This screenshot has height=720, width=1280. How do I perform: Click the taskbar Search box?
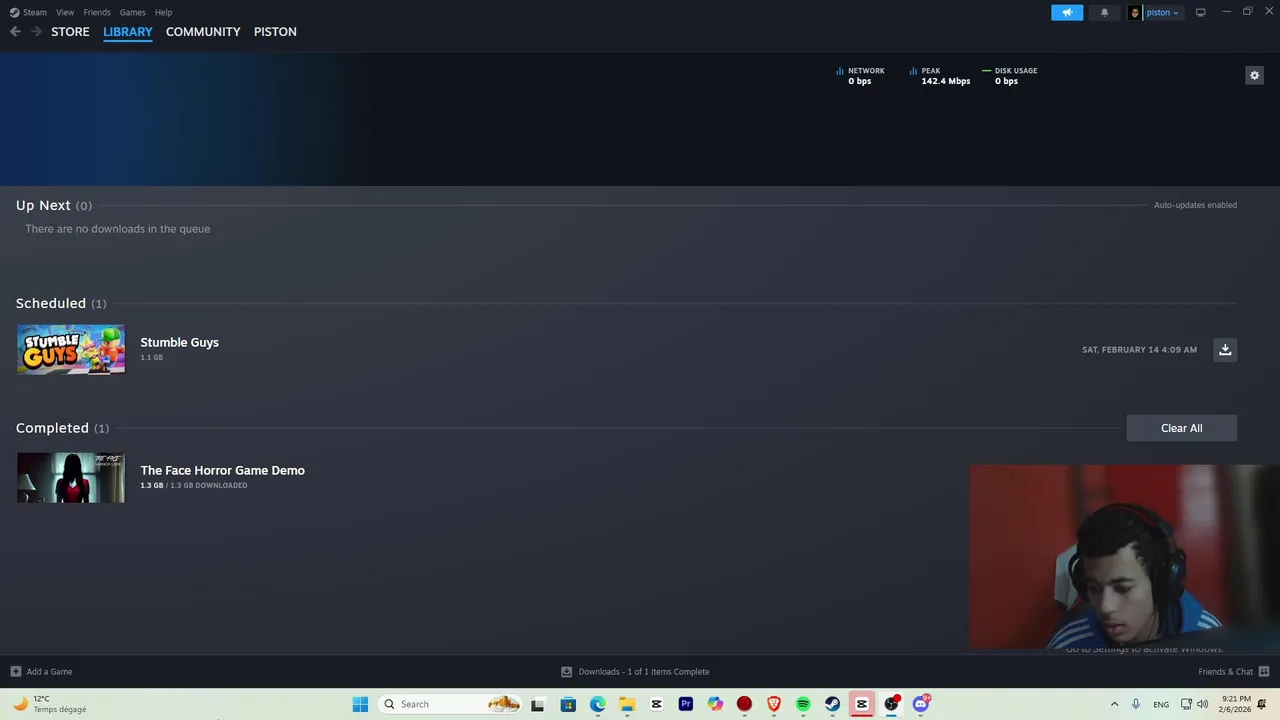click(x=451, y=704)
